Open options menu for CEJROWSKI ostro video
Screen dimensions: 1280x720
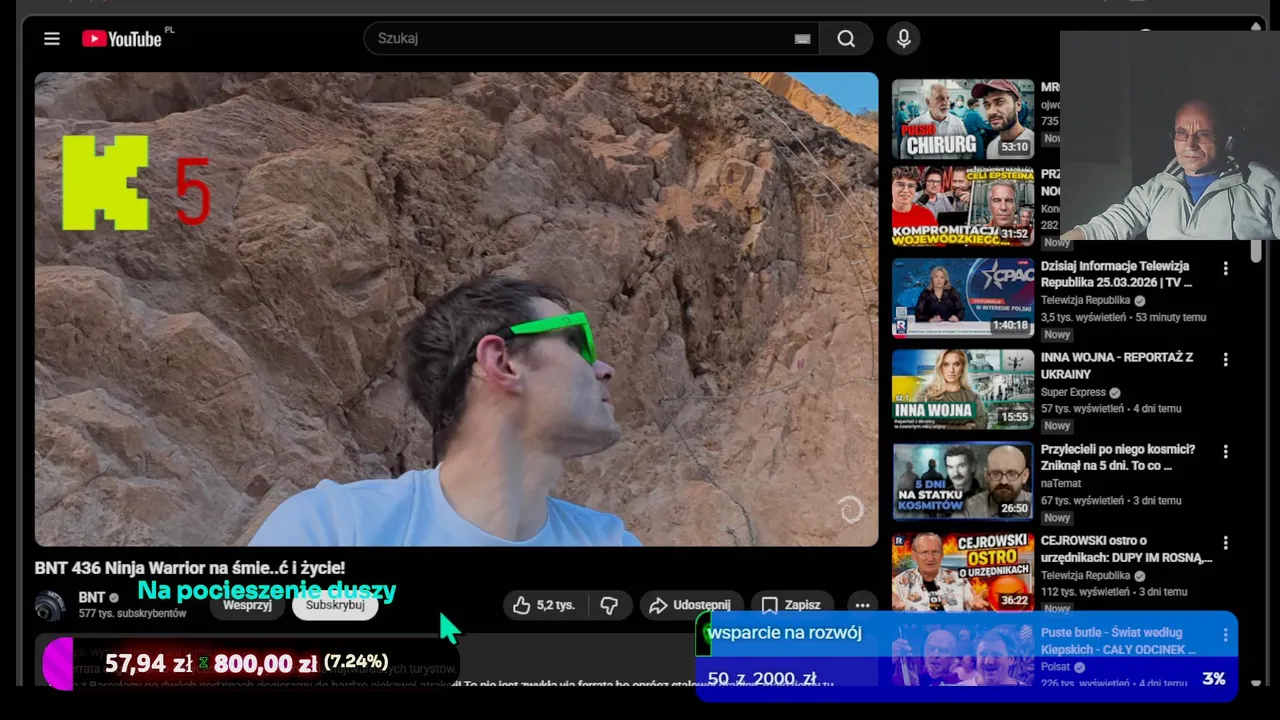[1225, 542]
